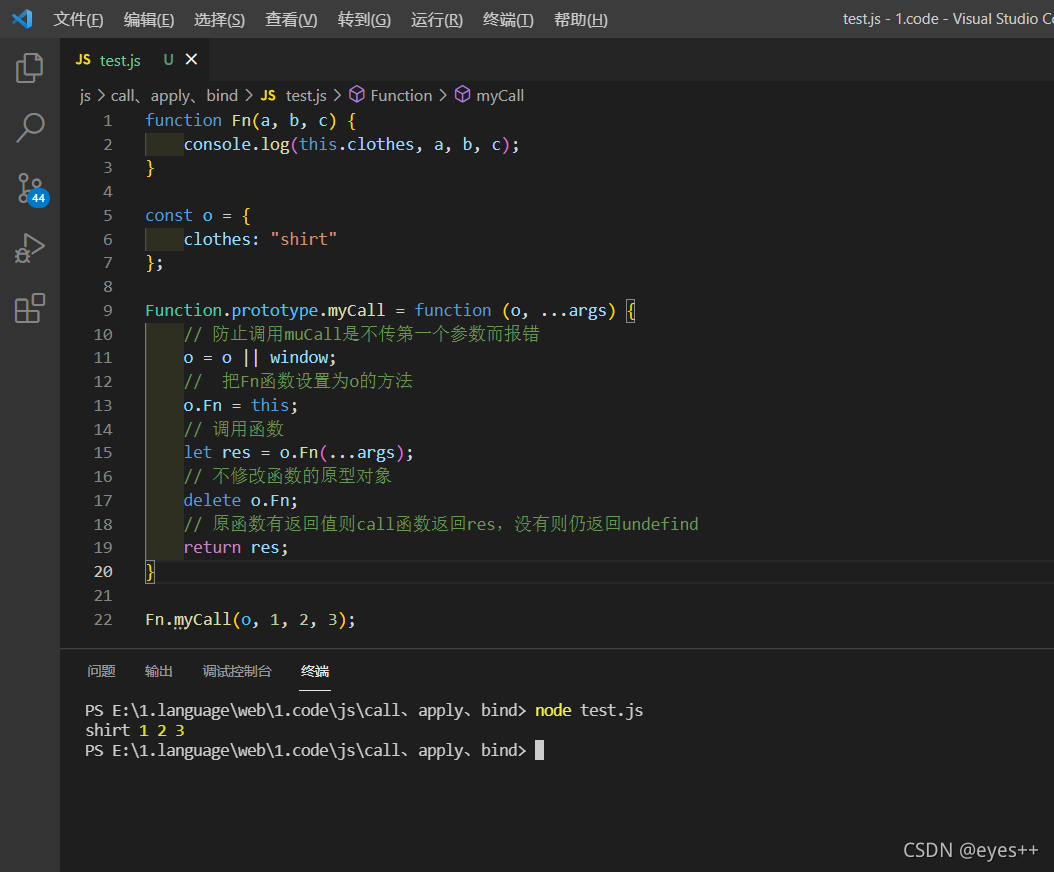The width and height of the screenshot is (1054, 872).
Task: Click the "shirt" string on line 6
Action: coord(304,239)
